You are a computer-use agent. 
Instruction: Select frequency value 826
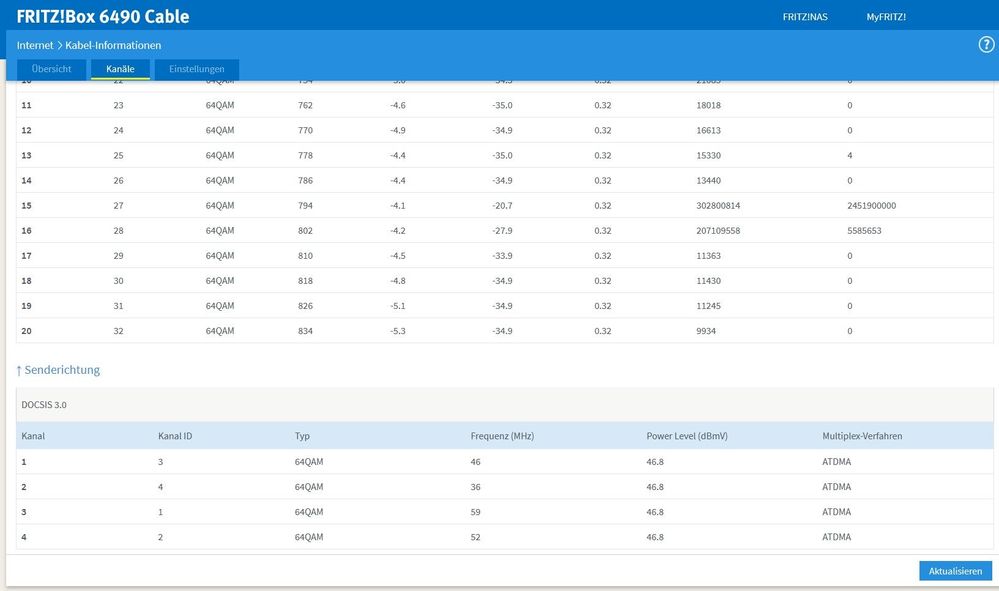pos(305,306)
